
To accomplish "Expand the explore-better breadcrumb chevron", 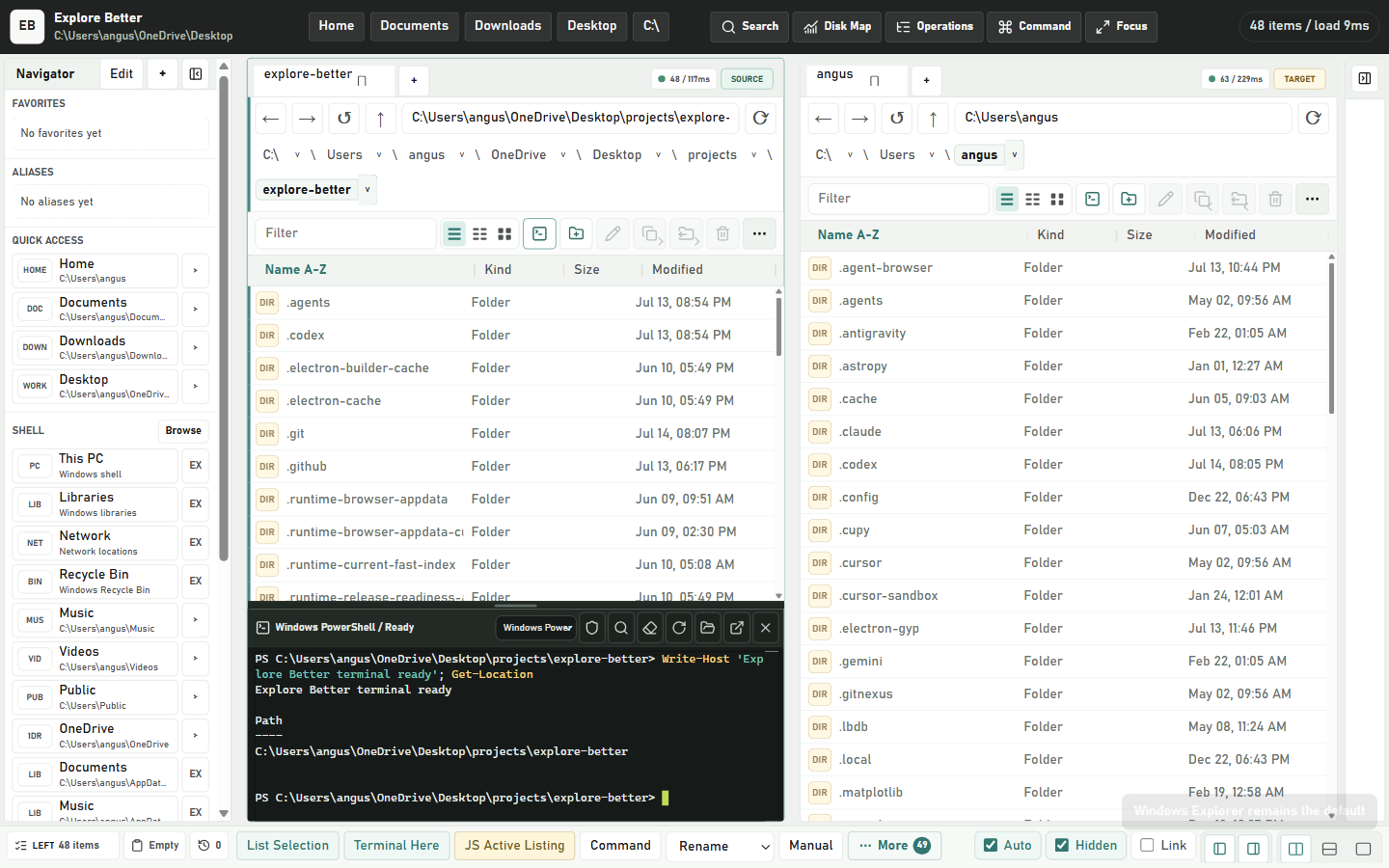I will (368, 190).
